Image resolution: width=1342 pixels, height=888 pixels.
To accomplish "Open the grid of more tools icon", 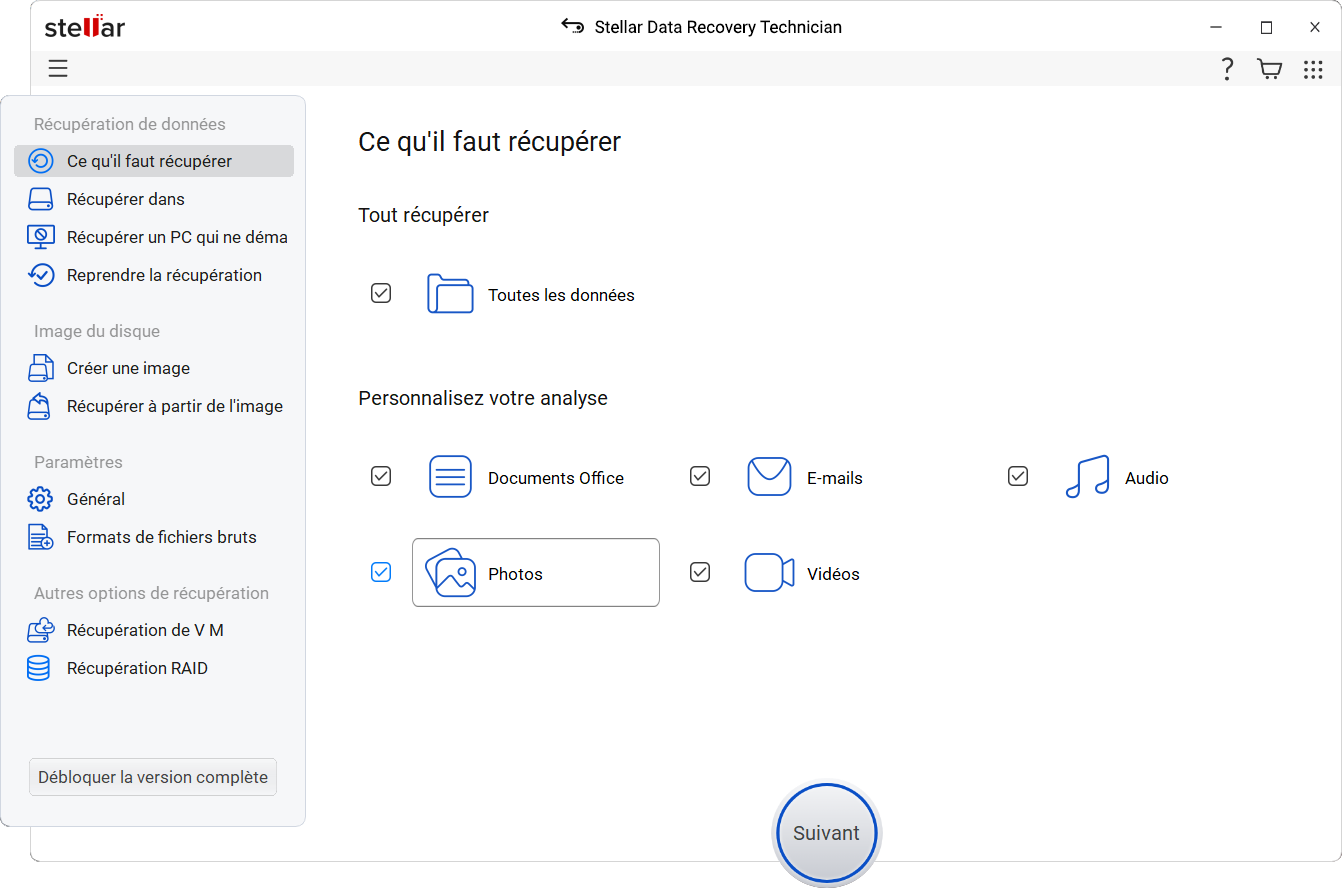I will tap(1313, 69).
